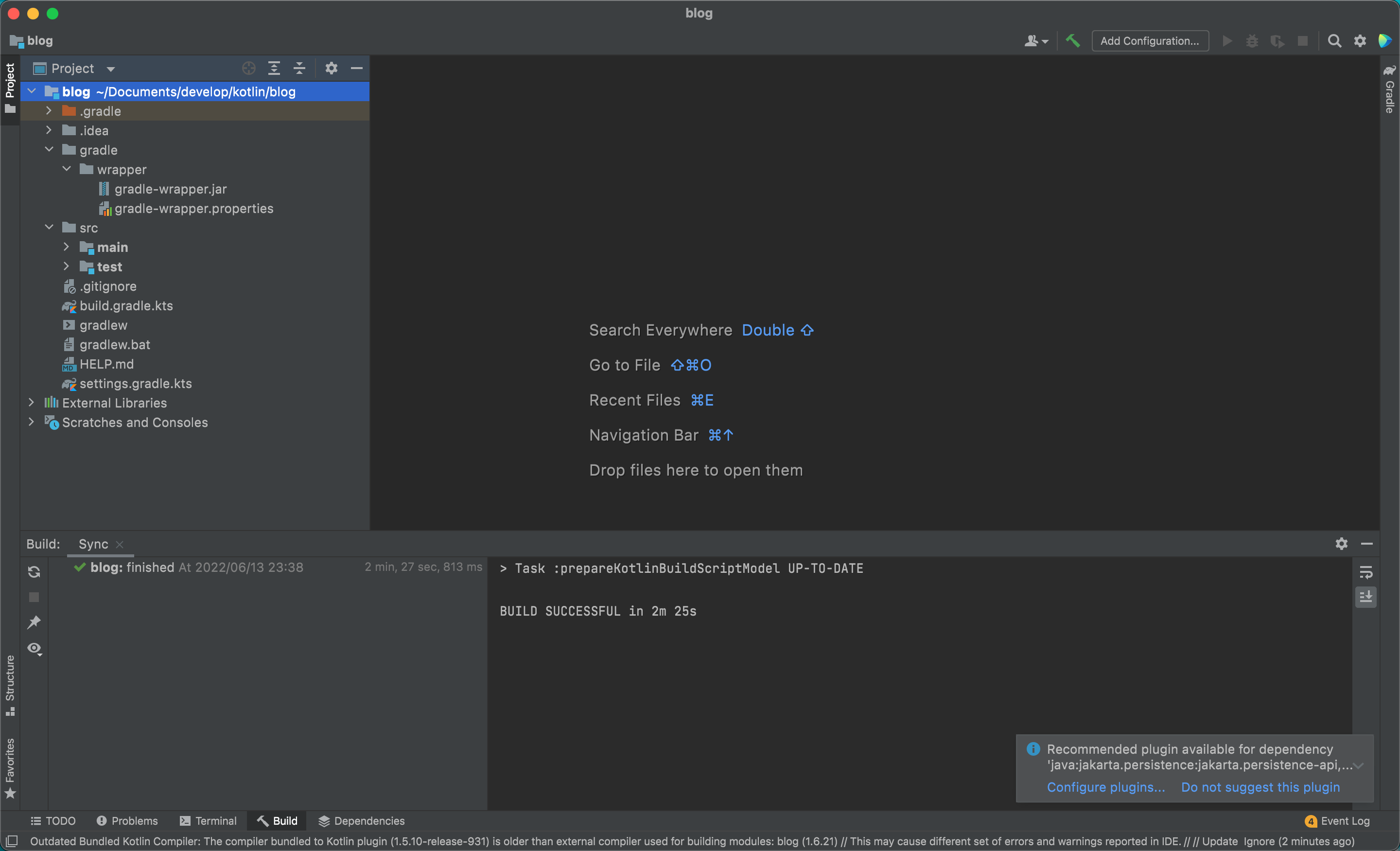Expand the .gradle folder
1400x851 pixels.
coord(49,111)
